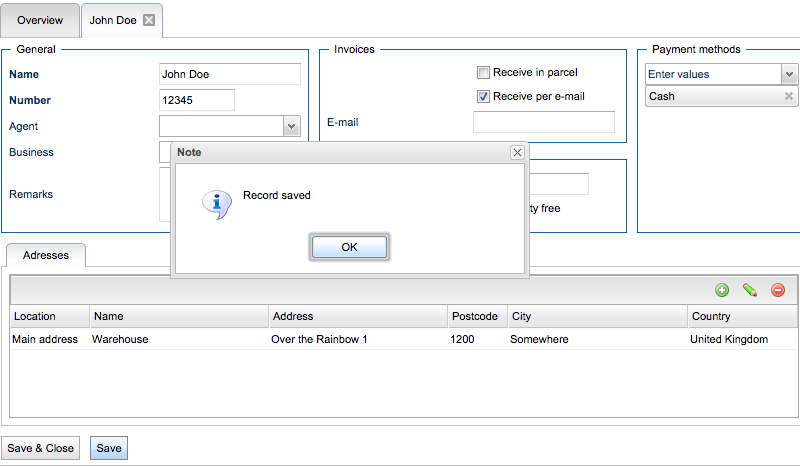
Task: Expand the Agent dropdown
Action: [x=291, y=126]
